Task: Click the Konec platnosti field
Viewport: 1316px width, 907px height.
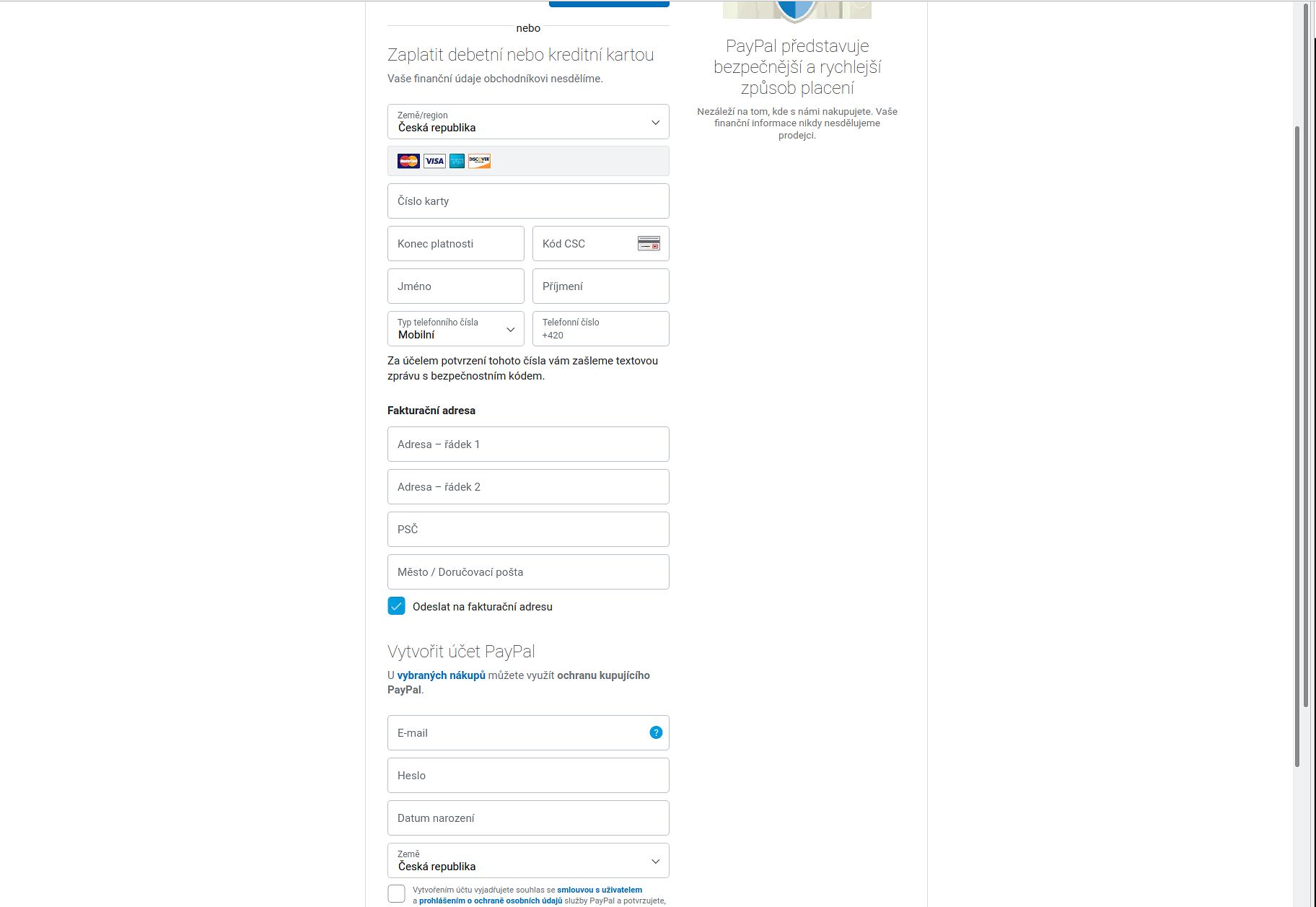Action: 456,243
